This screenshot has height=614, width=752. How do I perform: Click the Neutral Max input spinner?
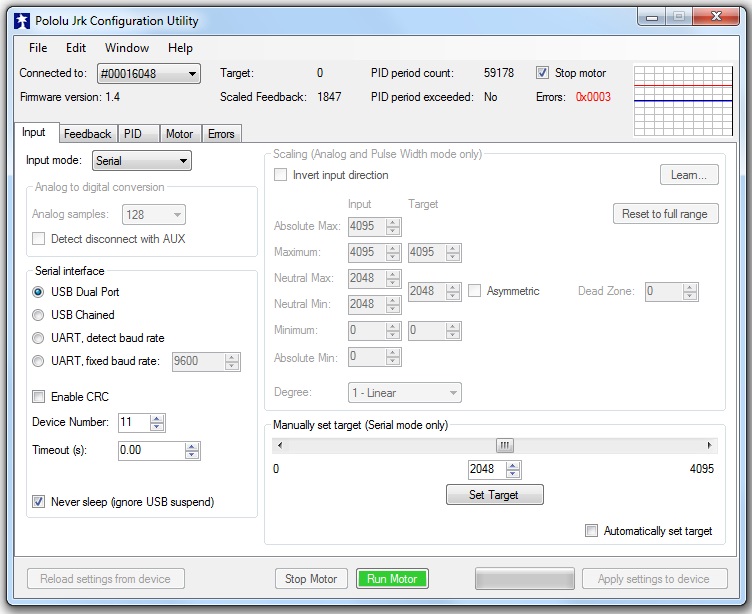[x=393, y=278]
